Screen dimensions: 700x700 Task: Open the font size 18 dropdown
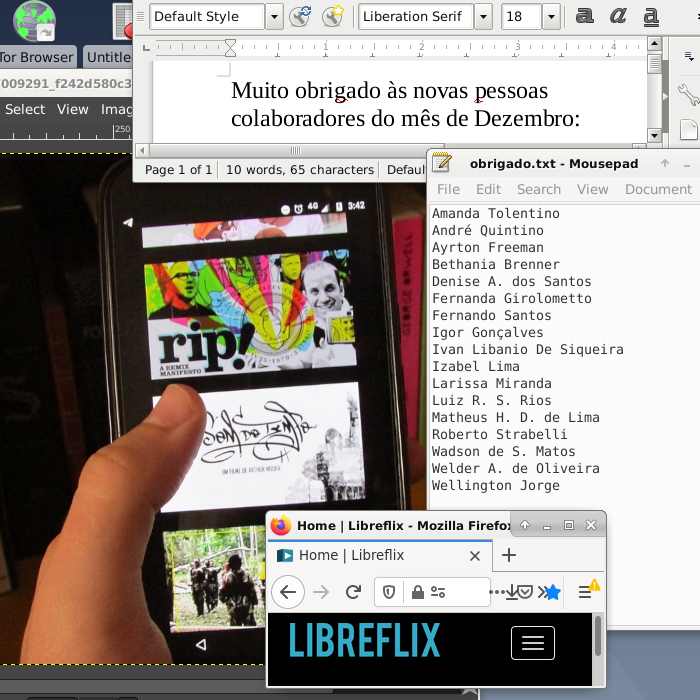pos(551,16)
